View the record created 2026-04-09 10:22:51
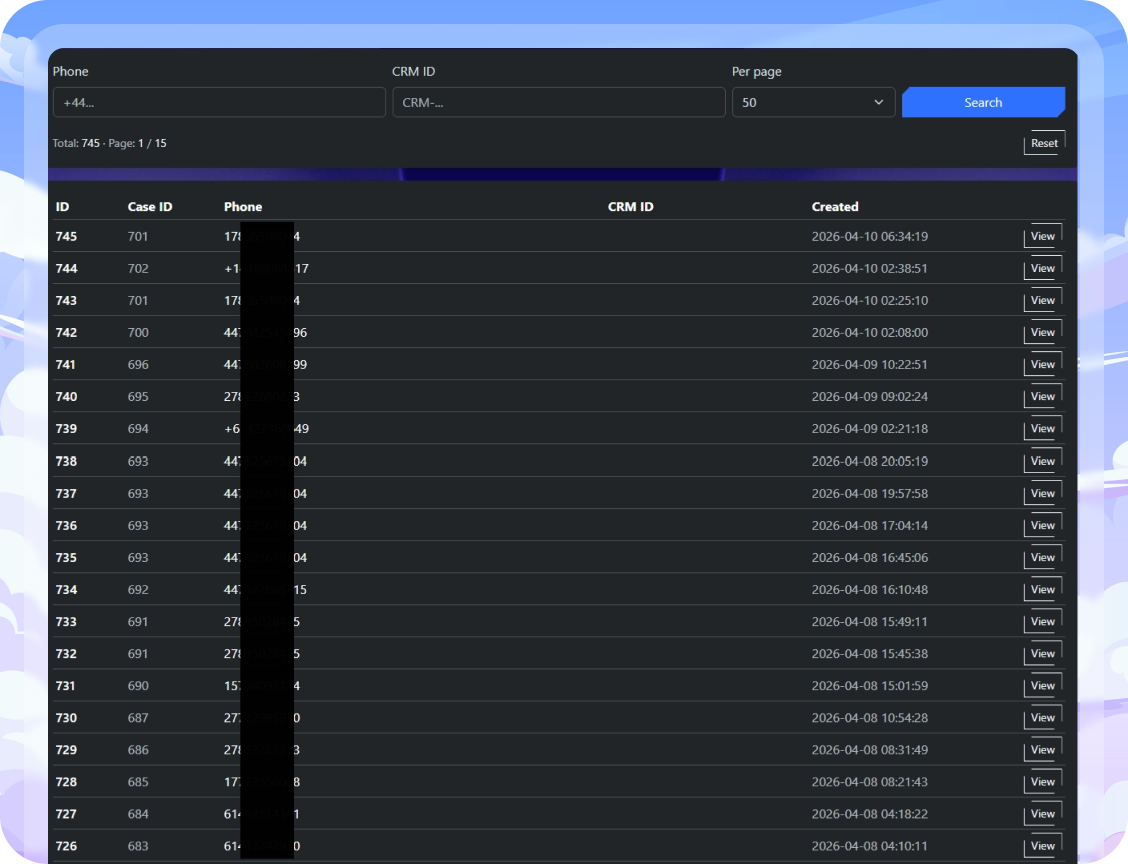 (1041, 364)
